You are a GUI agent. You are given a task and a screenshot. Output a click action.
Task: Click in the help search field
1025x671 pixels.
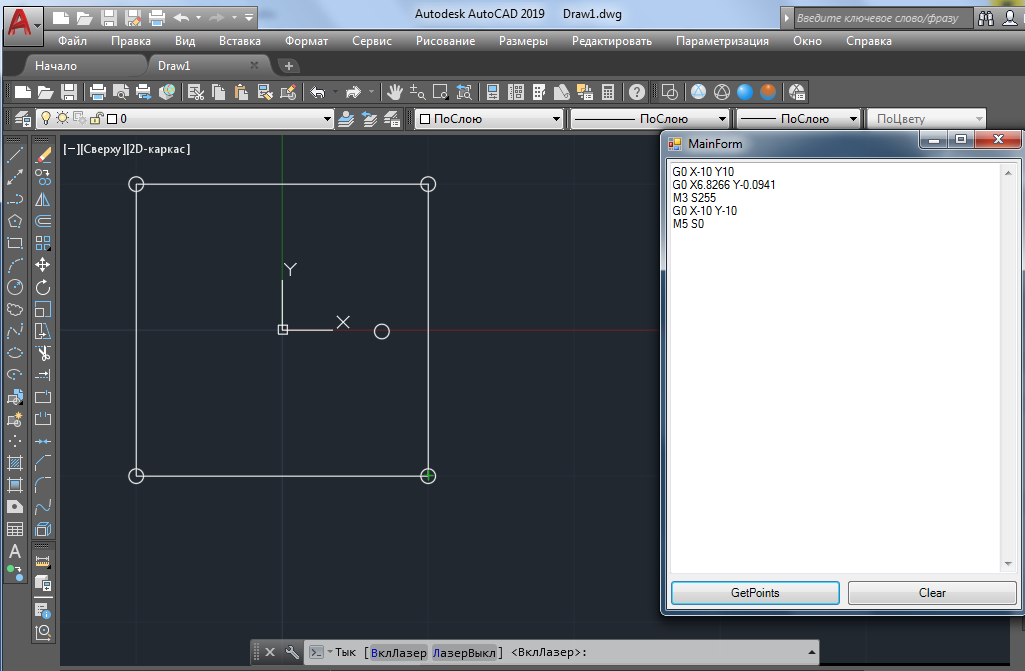pos(883,18)
